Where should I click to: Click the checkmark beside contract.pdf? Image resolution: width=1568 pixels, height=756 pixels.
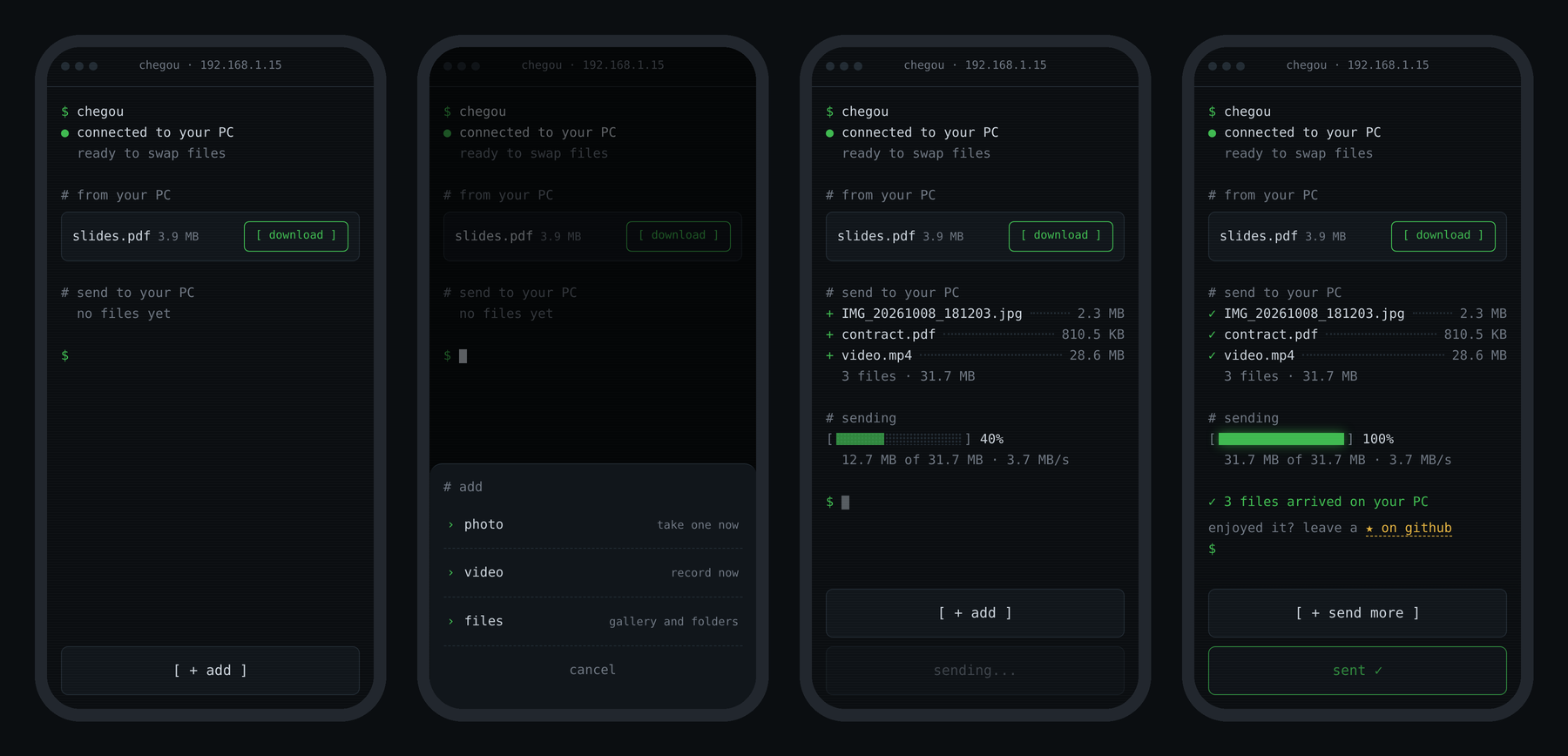tap(1212, 334)
